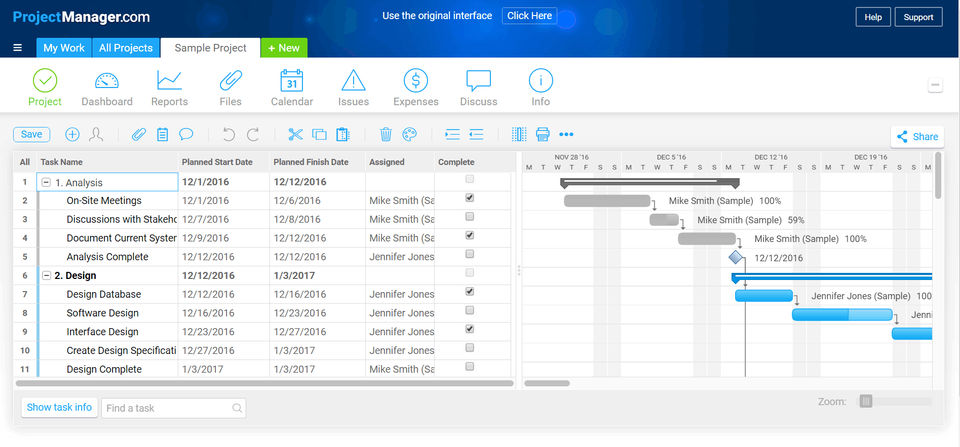The height and width of the screenshot is (447, 960).
Task: Click the On-Site Meetings Gantt bar
Action: click(607, 201)
